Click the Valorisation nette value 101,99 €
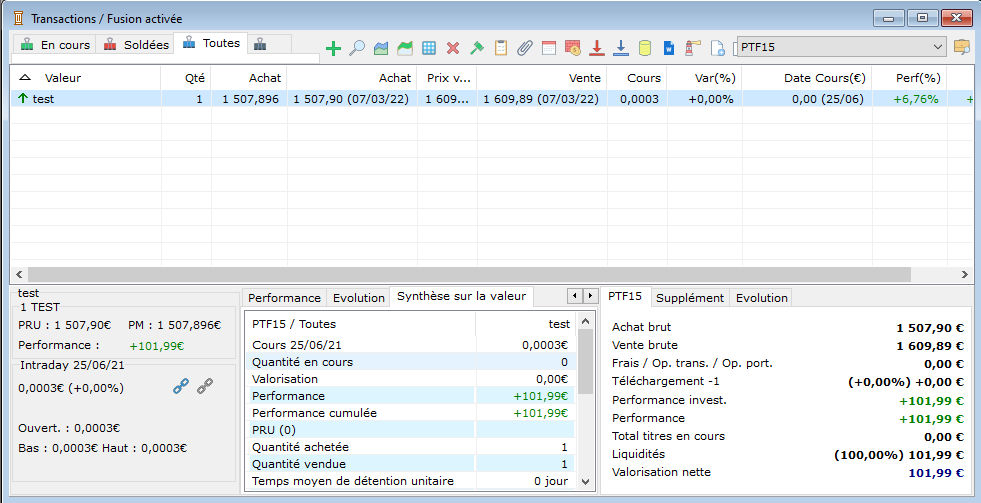The height and width of the screenshot is (503, 981). (935, 473)
